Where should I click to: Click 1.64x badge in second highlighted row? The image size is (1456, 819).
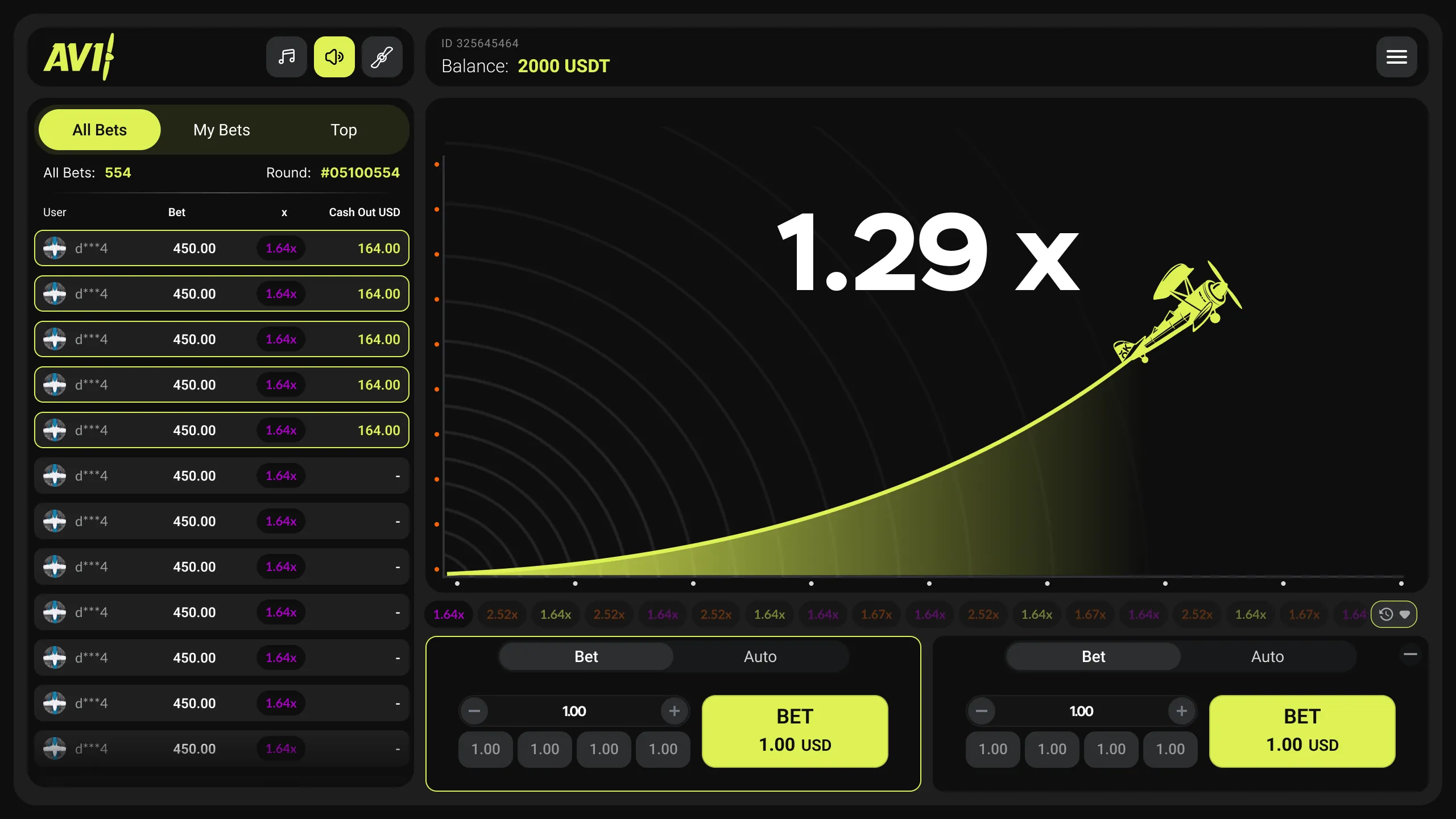click(281, 293)
